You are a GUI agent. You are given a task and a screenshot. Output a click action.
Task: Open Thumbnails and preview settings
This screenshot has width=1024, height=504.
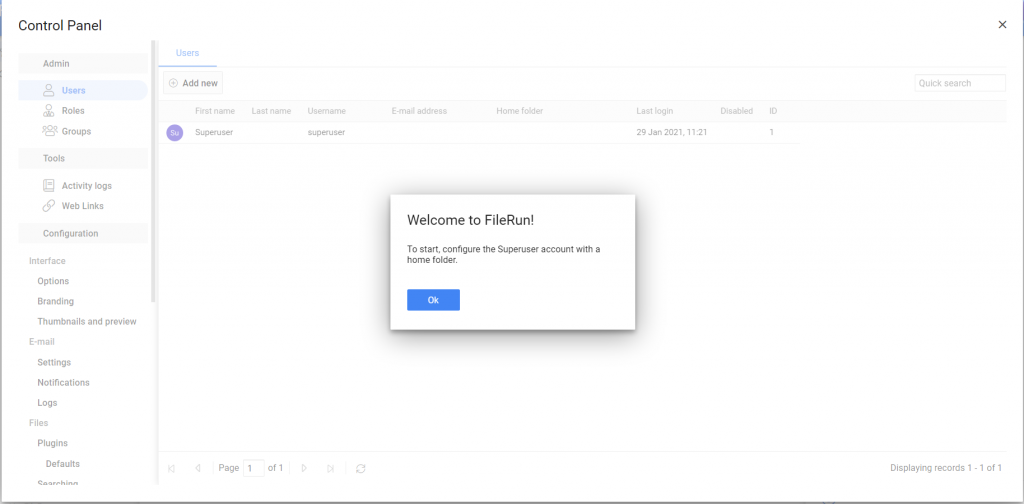[x=87, y=321]
